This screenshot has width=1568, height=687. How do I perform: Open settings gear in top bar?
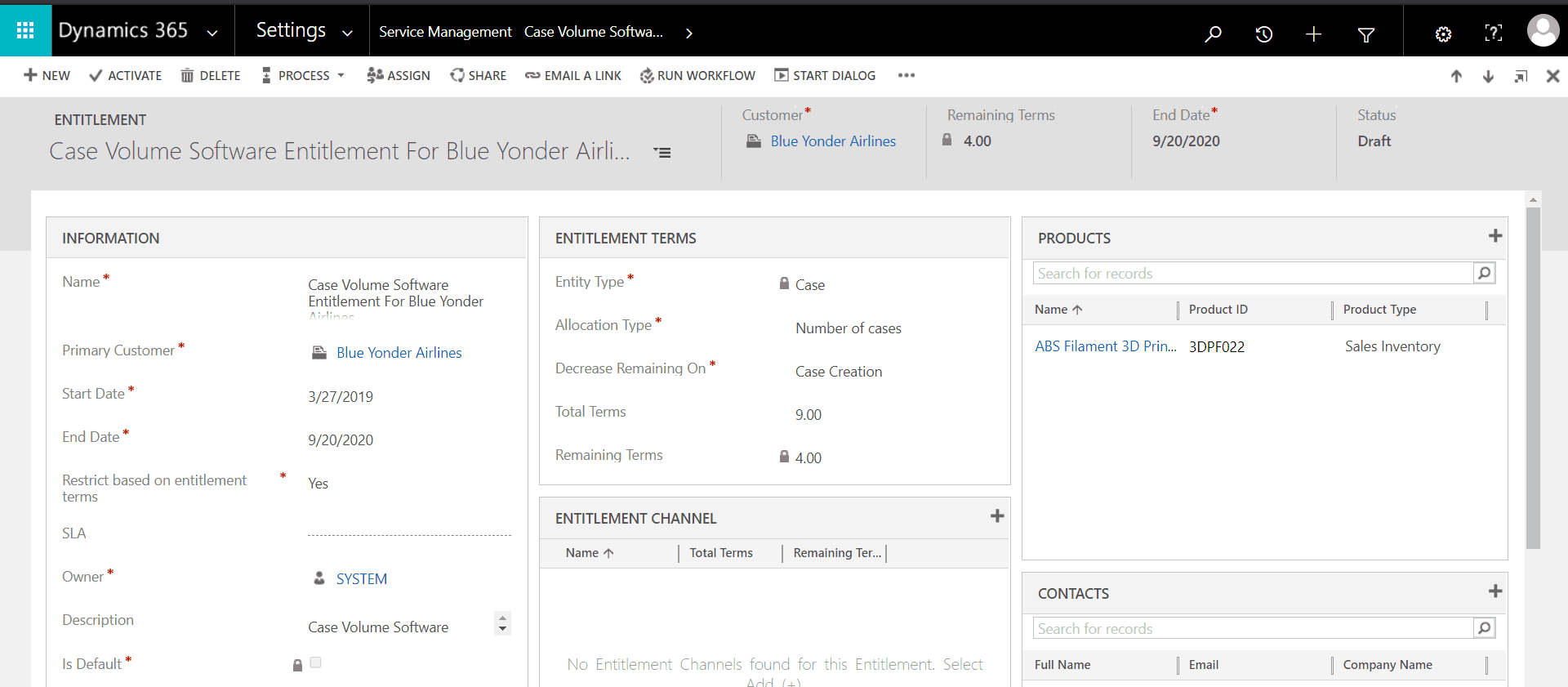pos(1443,33)
